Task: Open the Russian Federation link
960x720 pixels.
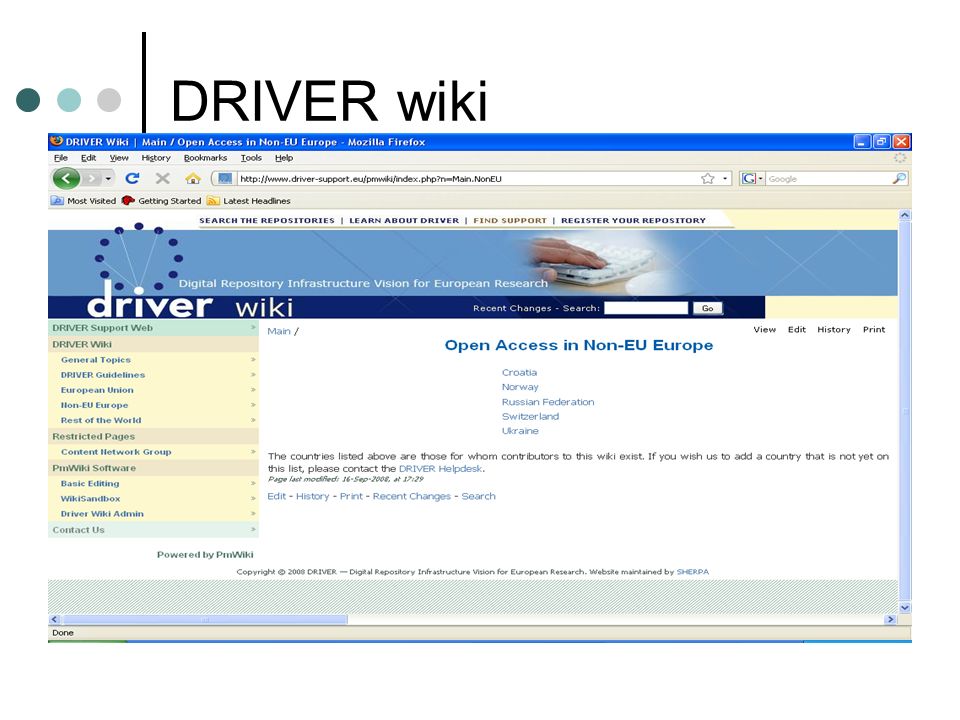Action: click(548, 402)
